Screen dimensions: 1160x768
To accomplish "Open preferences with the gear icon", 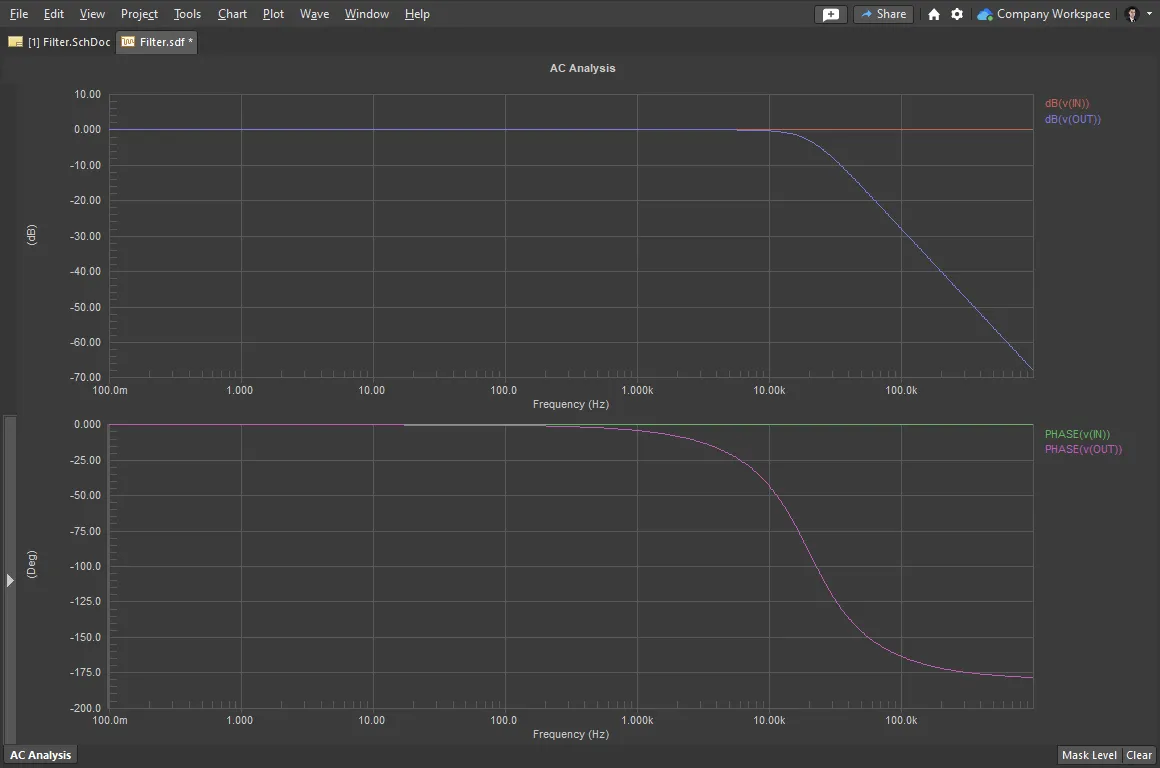I will [x=957, y=14].
